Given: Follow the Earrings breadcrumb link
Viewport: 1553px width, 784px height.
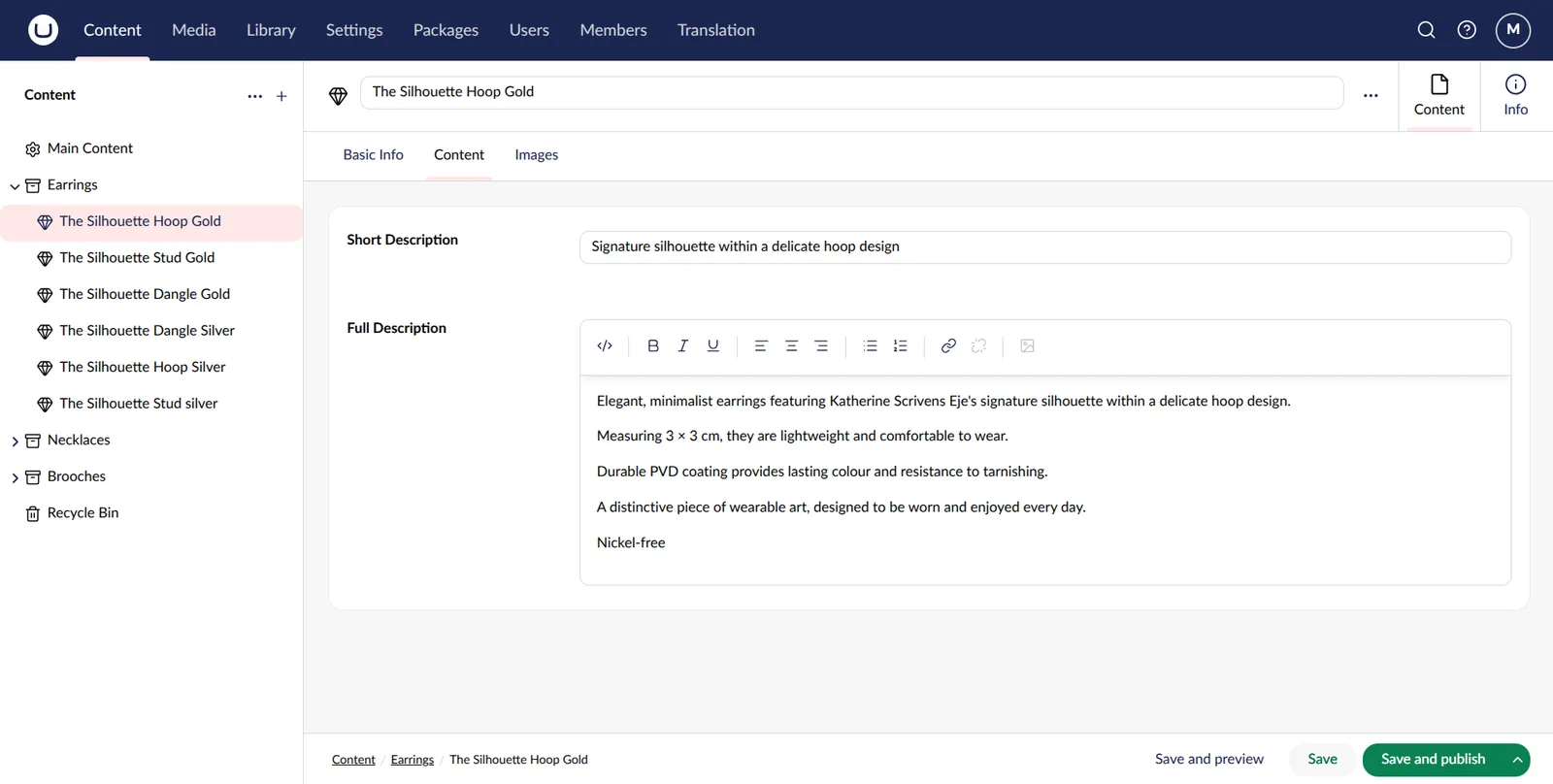Looking at the screenshot, I should [x=413, y=760].
